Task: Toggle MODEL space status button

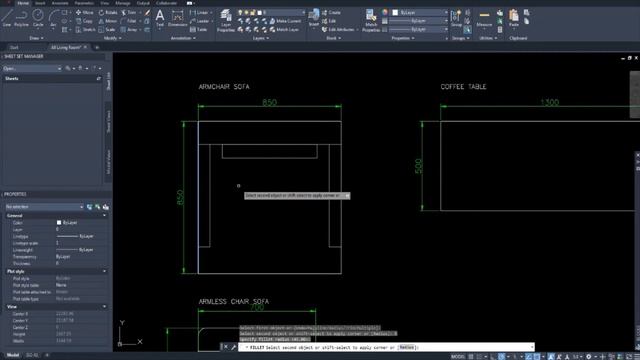Action: (458, 356)
